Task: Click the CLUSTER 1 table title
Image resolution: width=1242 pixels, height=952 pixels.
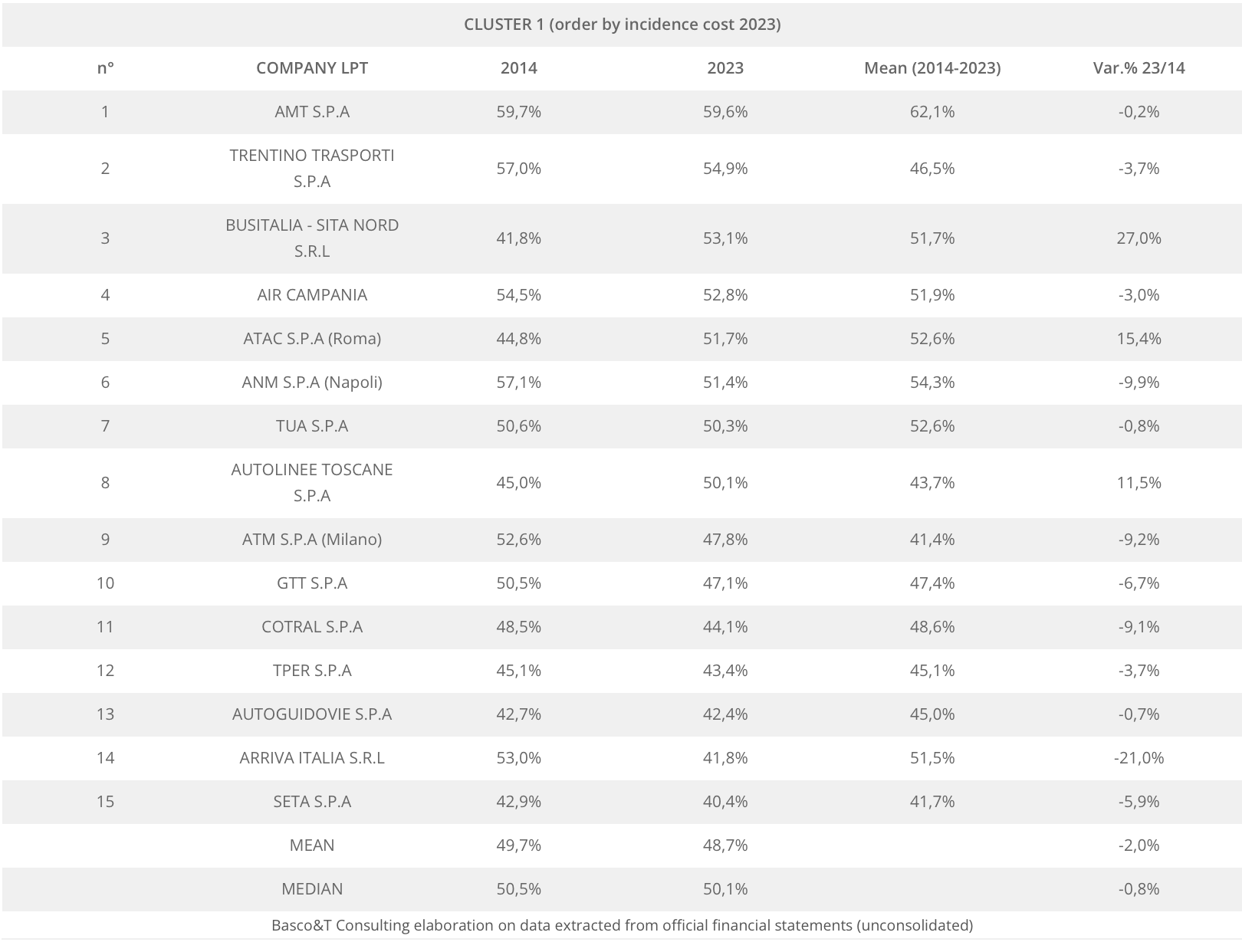Action: (622, 24)
